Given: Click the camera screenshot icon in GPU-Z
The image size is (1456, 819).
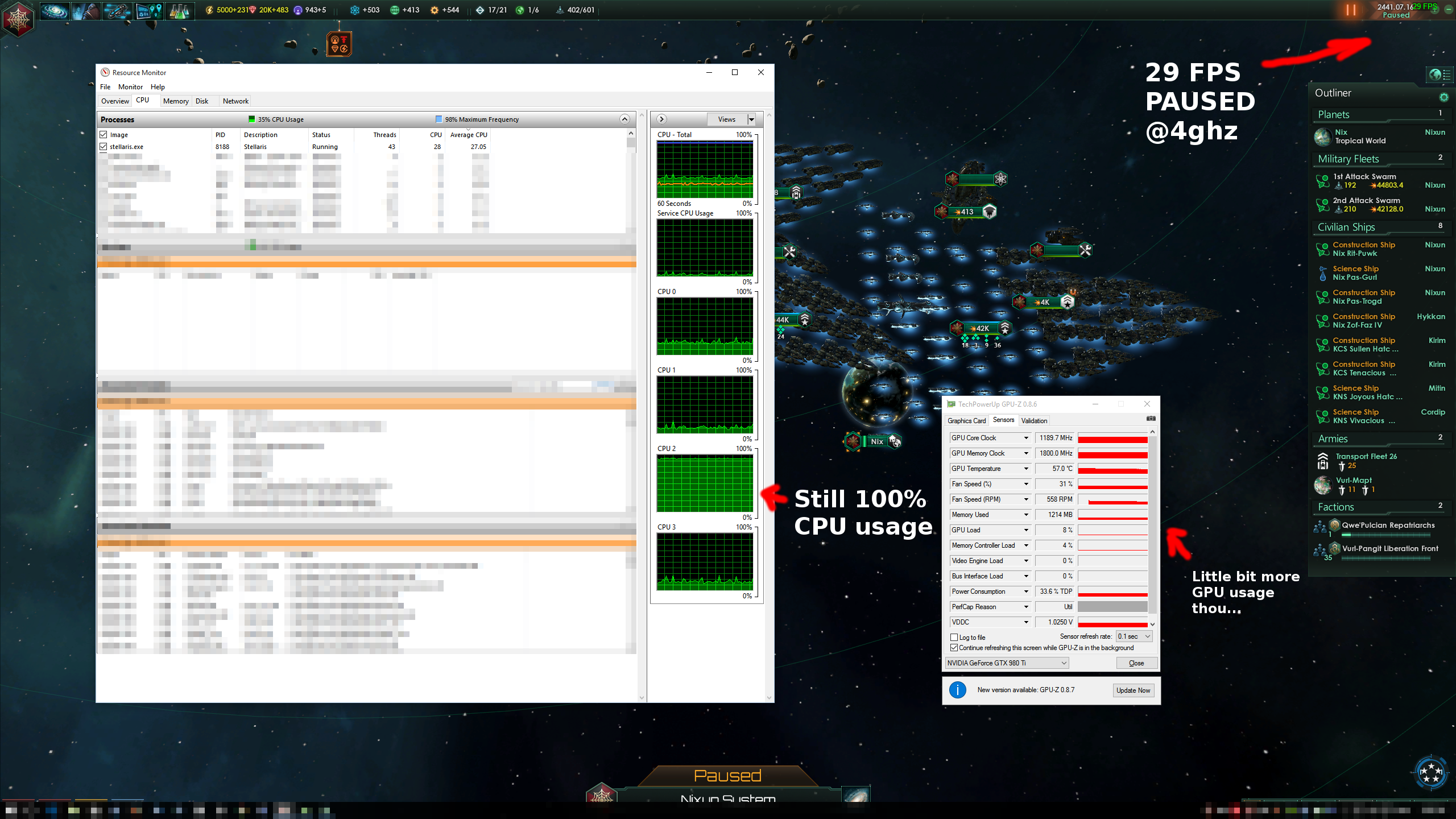Looking at the screenshot, I should (1151, 419).
